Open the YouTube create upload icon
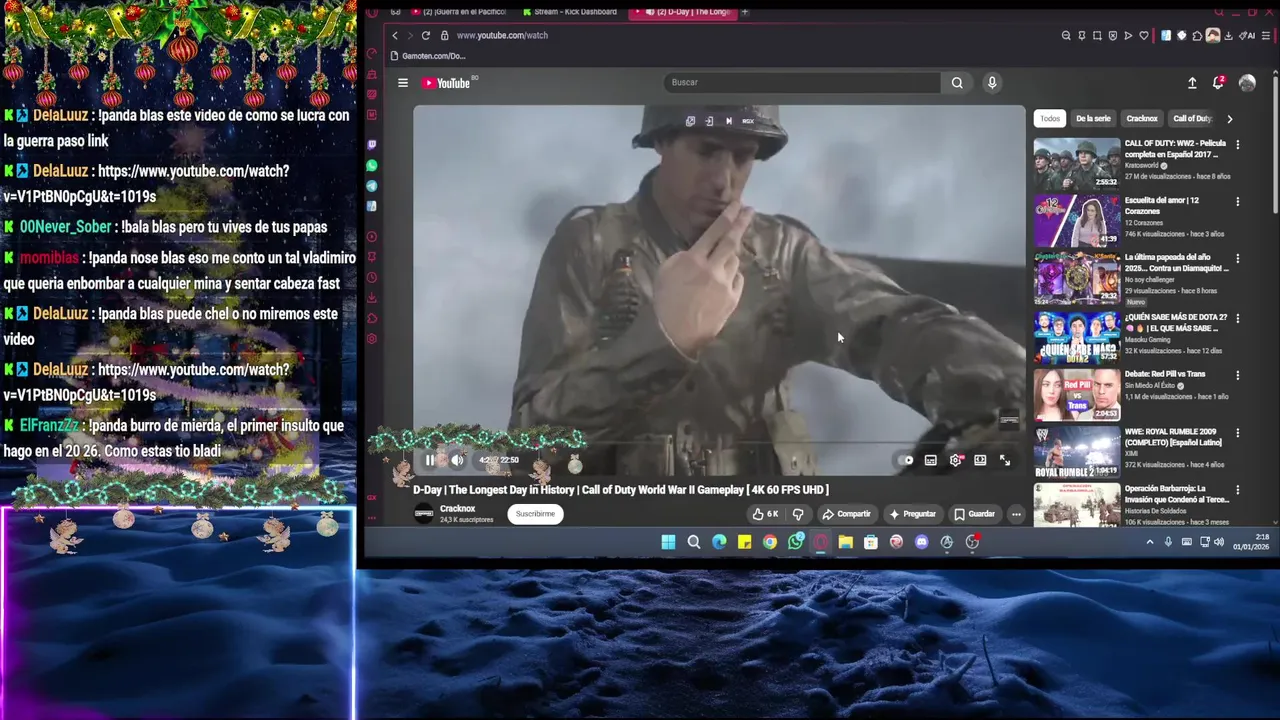This screenshot has width=1280, height=720. click(x=1192, y=83)
